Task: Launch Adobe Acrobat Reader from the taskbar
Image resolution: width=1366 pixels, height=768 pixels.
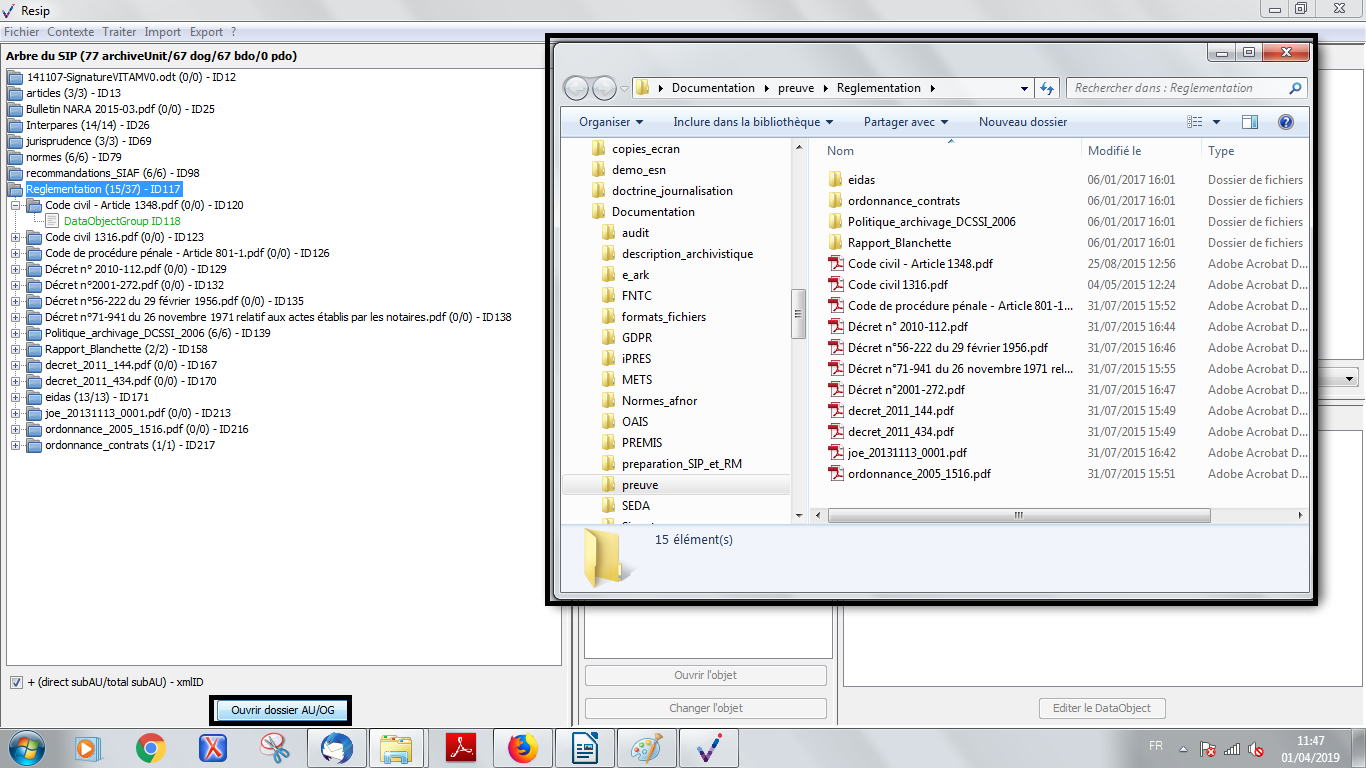Action: 459,747
